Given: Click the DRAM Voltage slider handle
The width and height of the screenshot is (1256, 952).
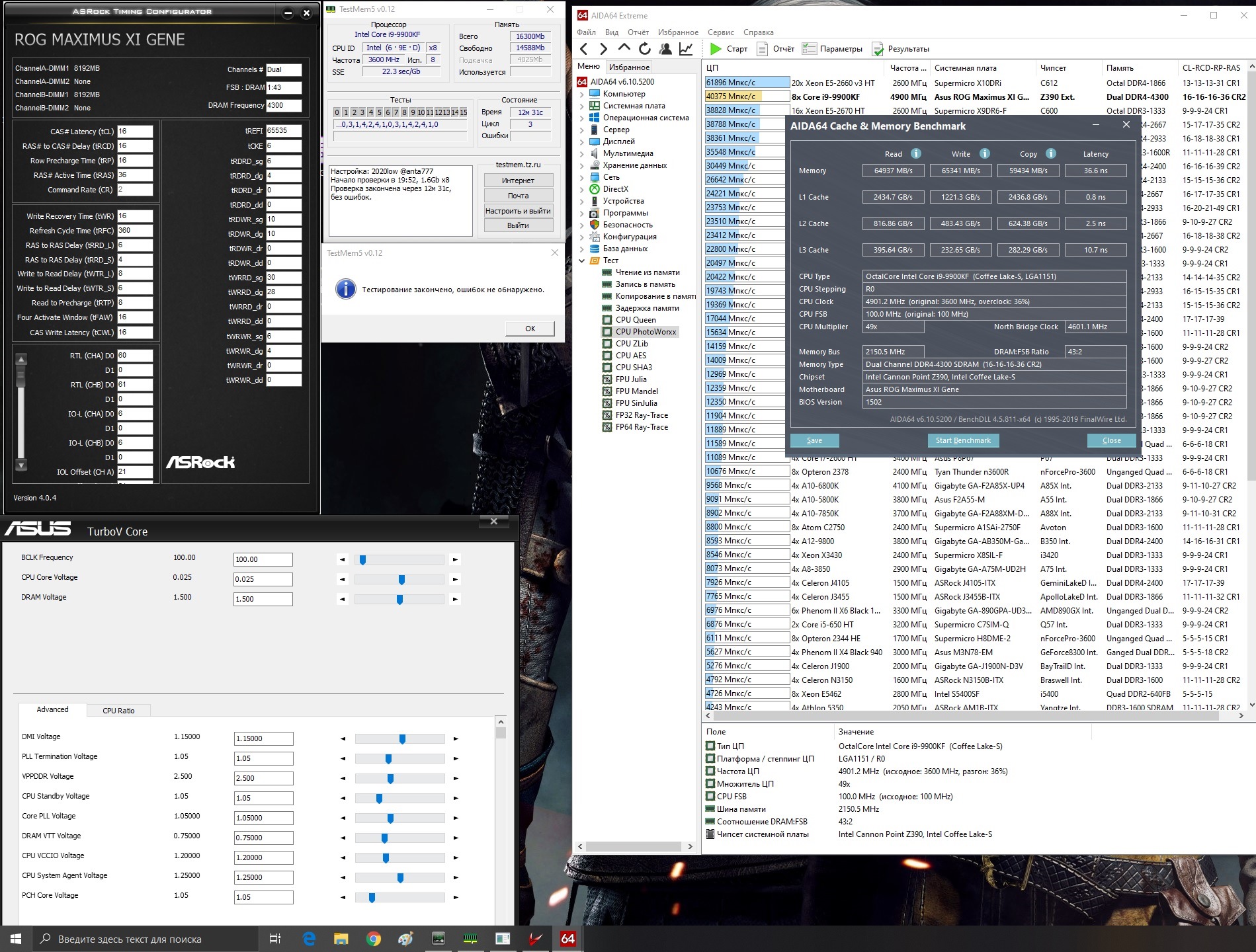Looking at the screenshot, I should [399, 599].
